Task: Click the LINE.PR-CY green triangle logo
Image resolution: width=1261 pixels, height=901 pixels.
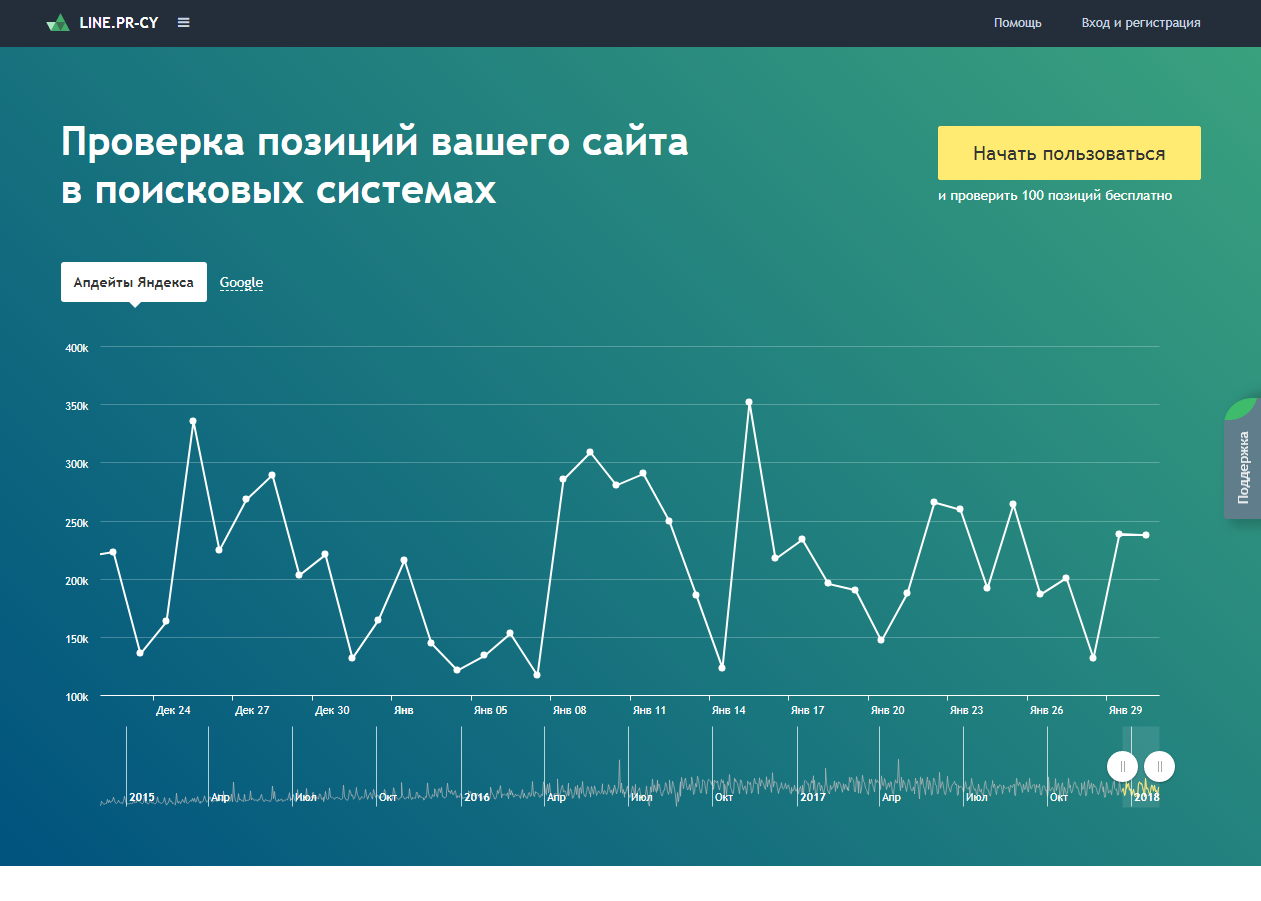Action: 58,23
